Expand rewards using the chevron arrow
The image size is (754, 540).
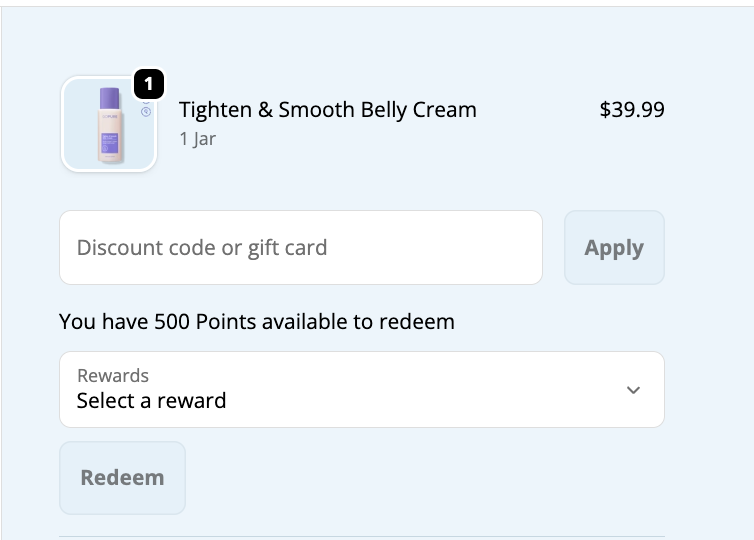pos(633,390)
